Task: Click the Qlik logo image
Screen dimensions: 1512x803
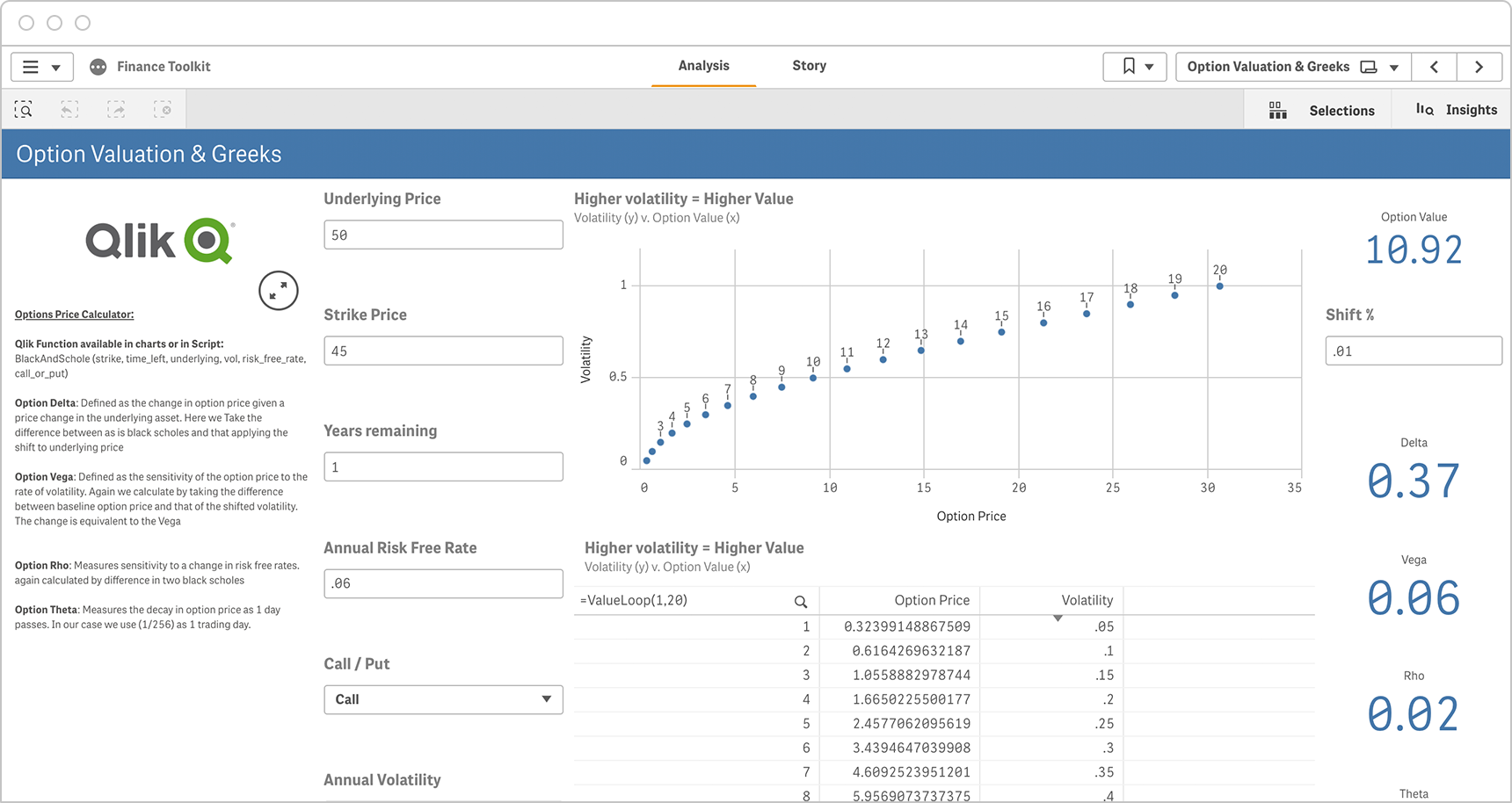Action: 160,240
